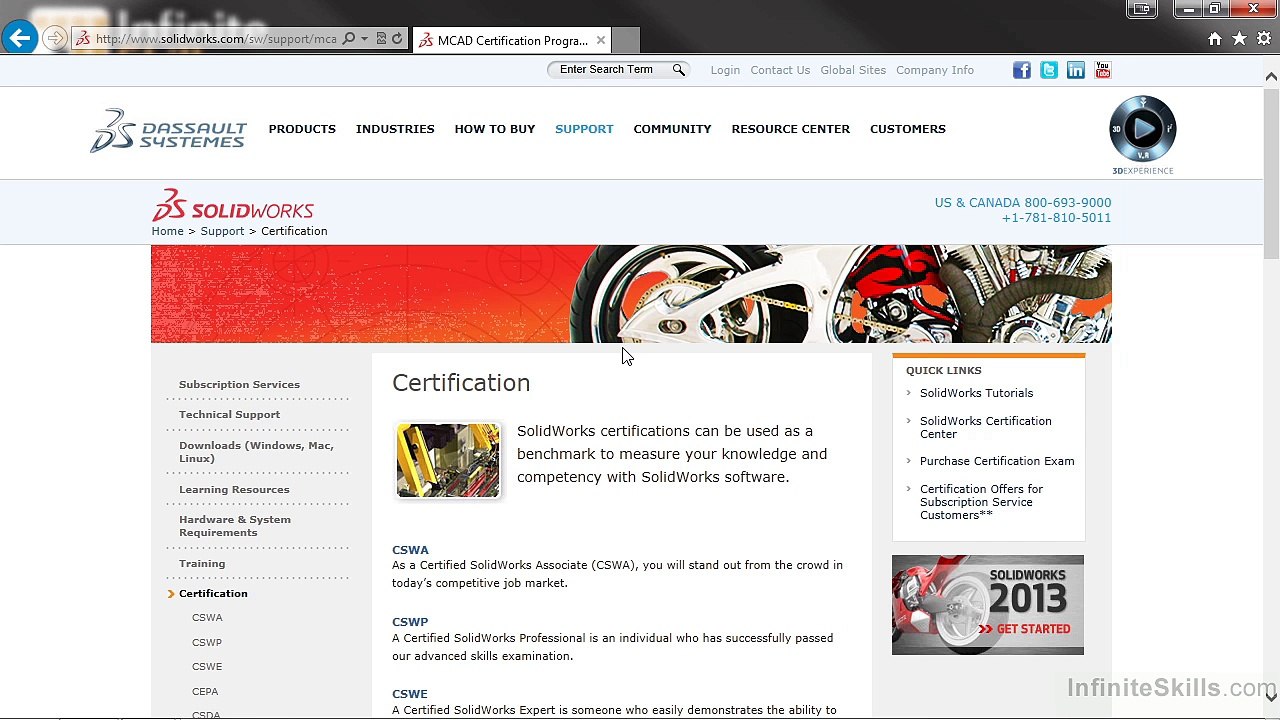
Task: Open Training in the sidebar
Action: [x=202, y=563]
